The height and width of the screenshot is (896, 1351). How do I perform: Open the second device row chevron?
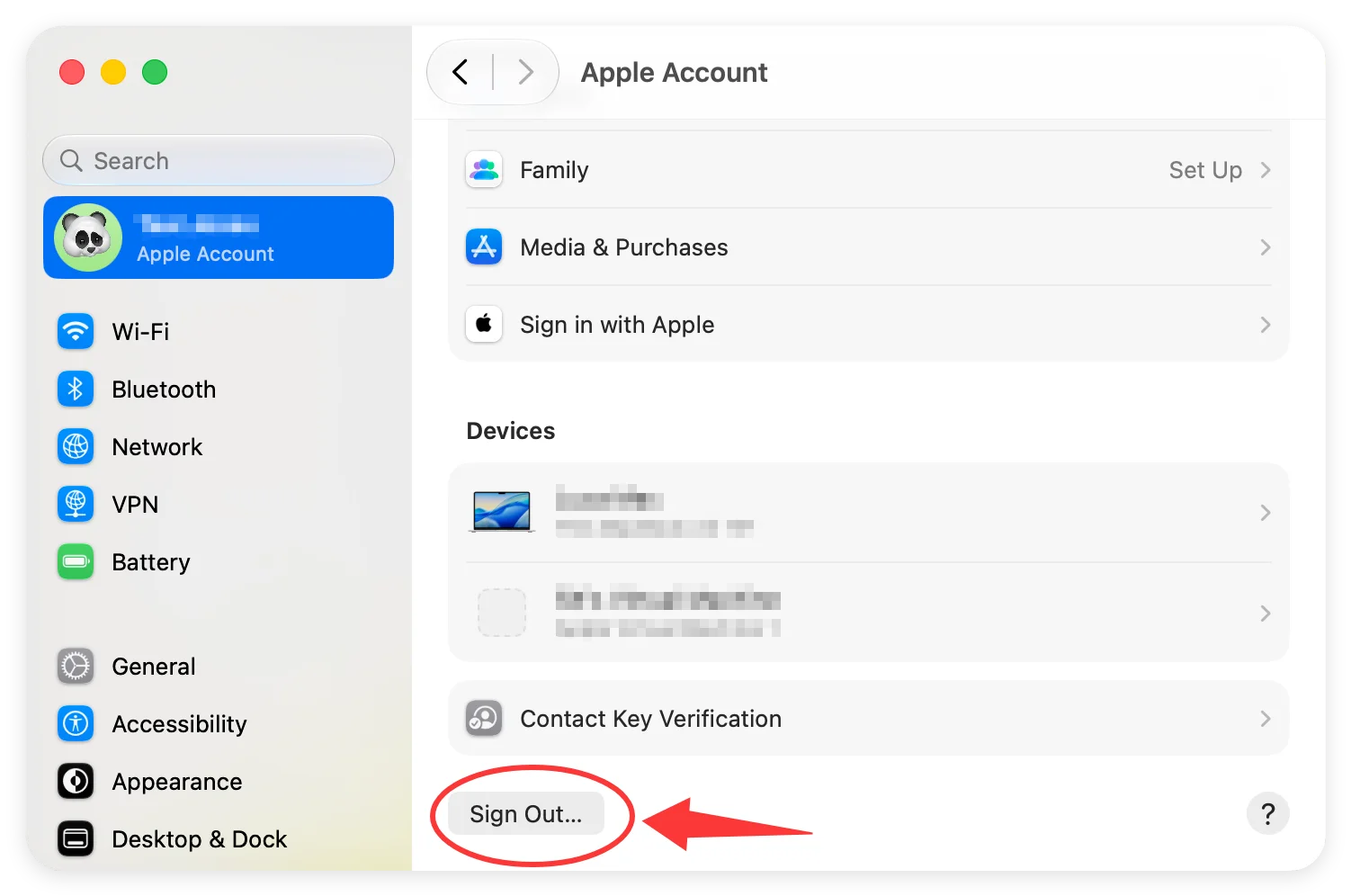[x=1266, y=614]
